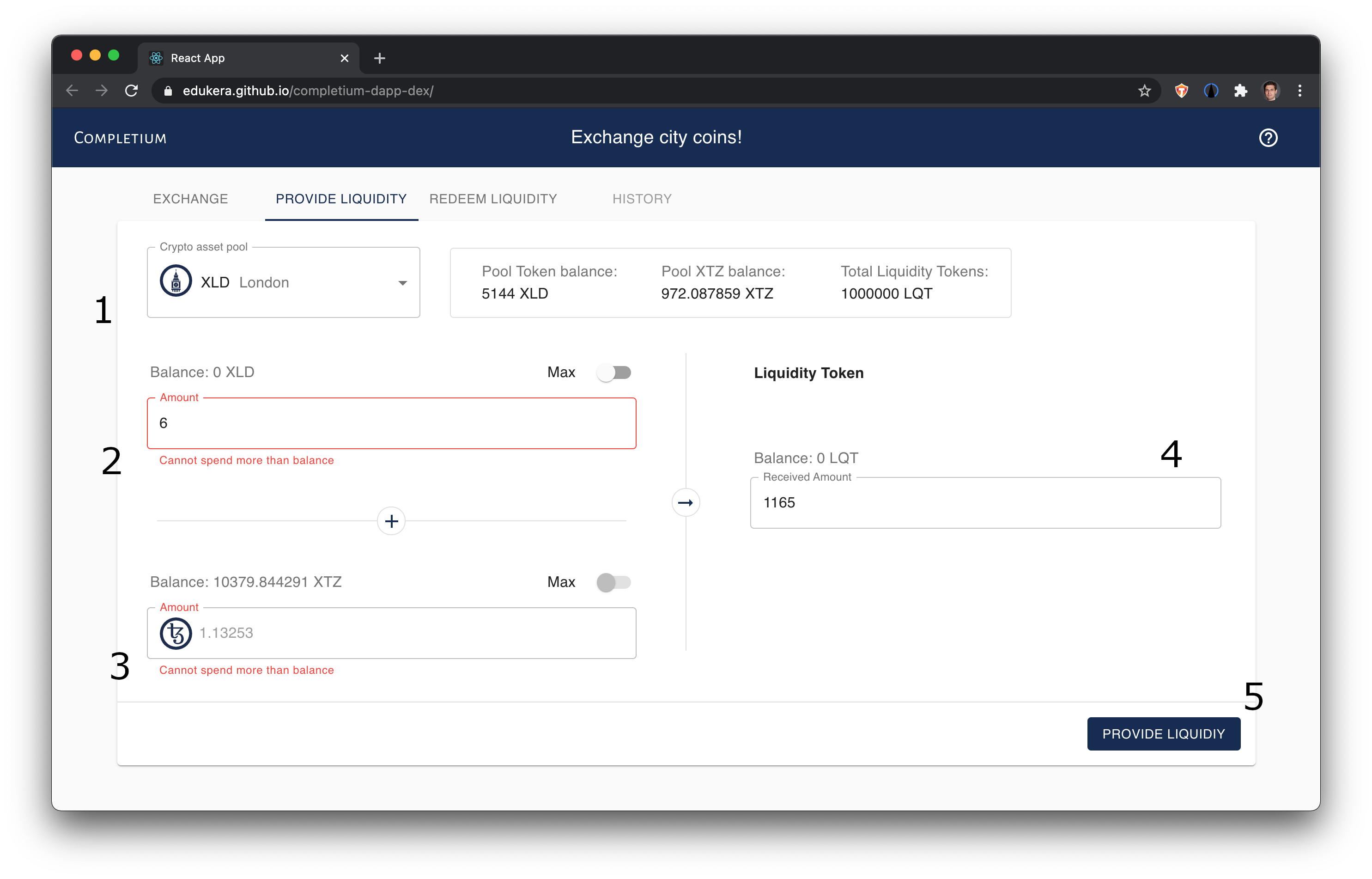Focus the XLD Amount input field
The height and width of the screenshot is (879, 1372).
pos(391,423)
